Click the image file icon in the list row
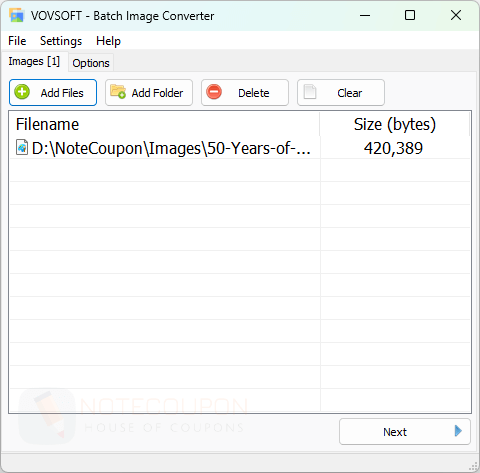The width and height of the screenshot is (480, 473). [22, 147]
